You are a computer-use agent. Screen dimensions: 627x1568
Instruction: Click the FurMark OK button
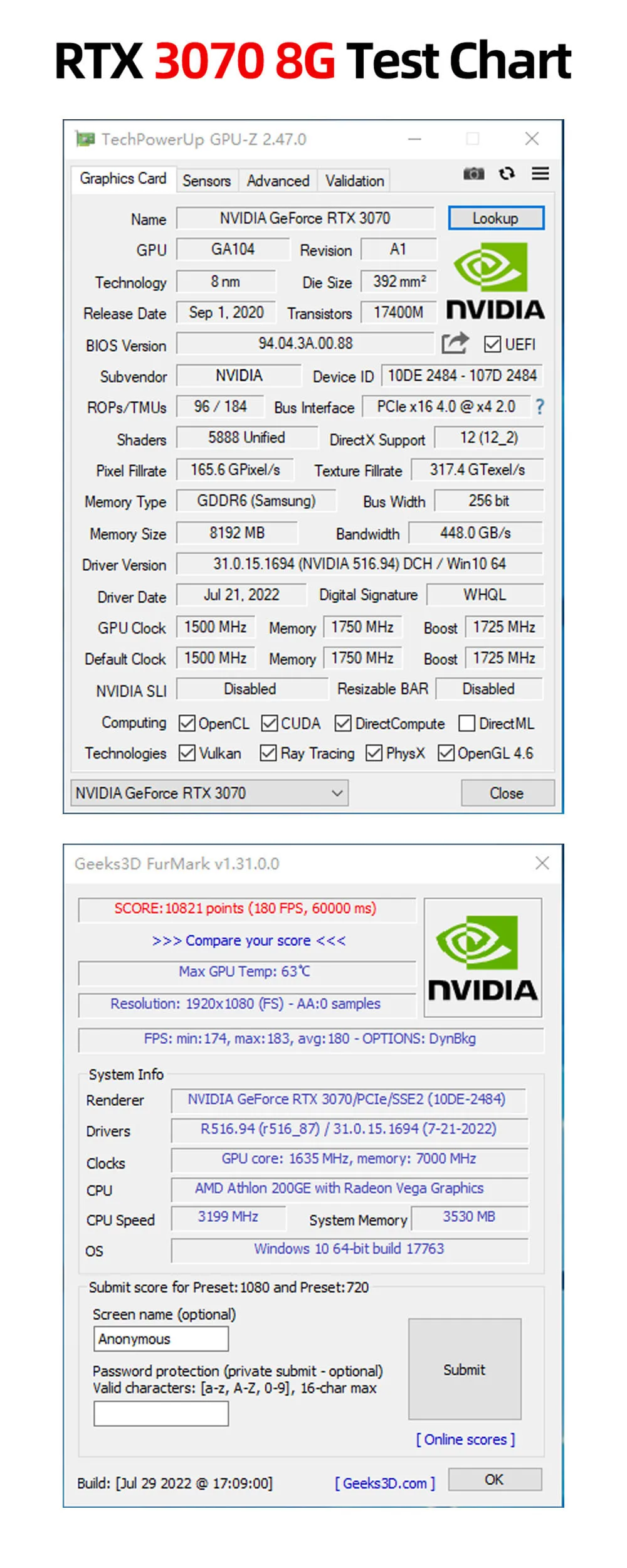coord(495,1480)
